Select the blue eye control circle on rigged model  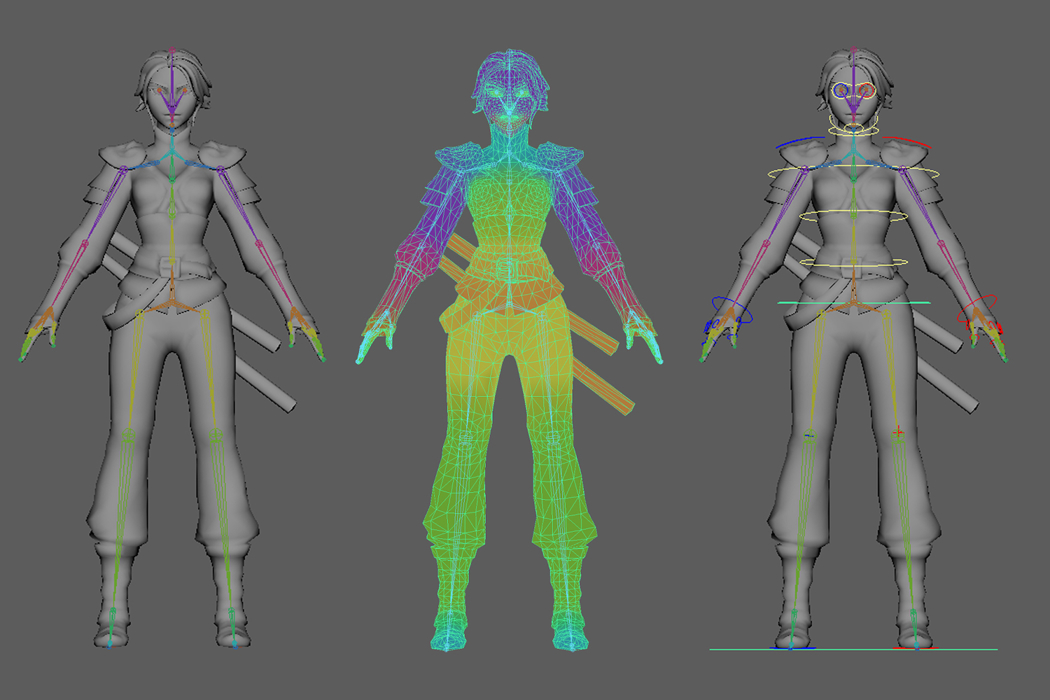coord(842,90)
